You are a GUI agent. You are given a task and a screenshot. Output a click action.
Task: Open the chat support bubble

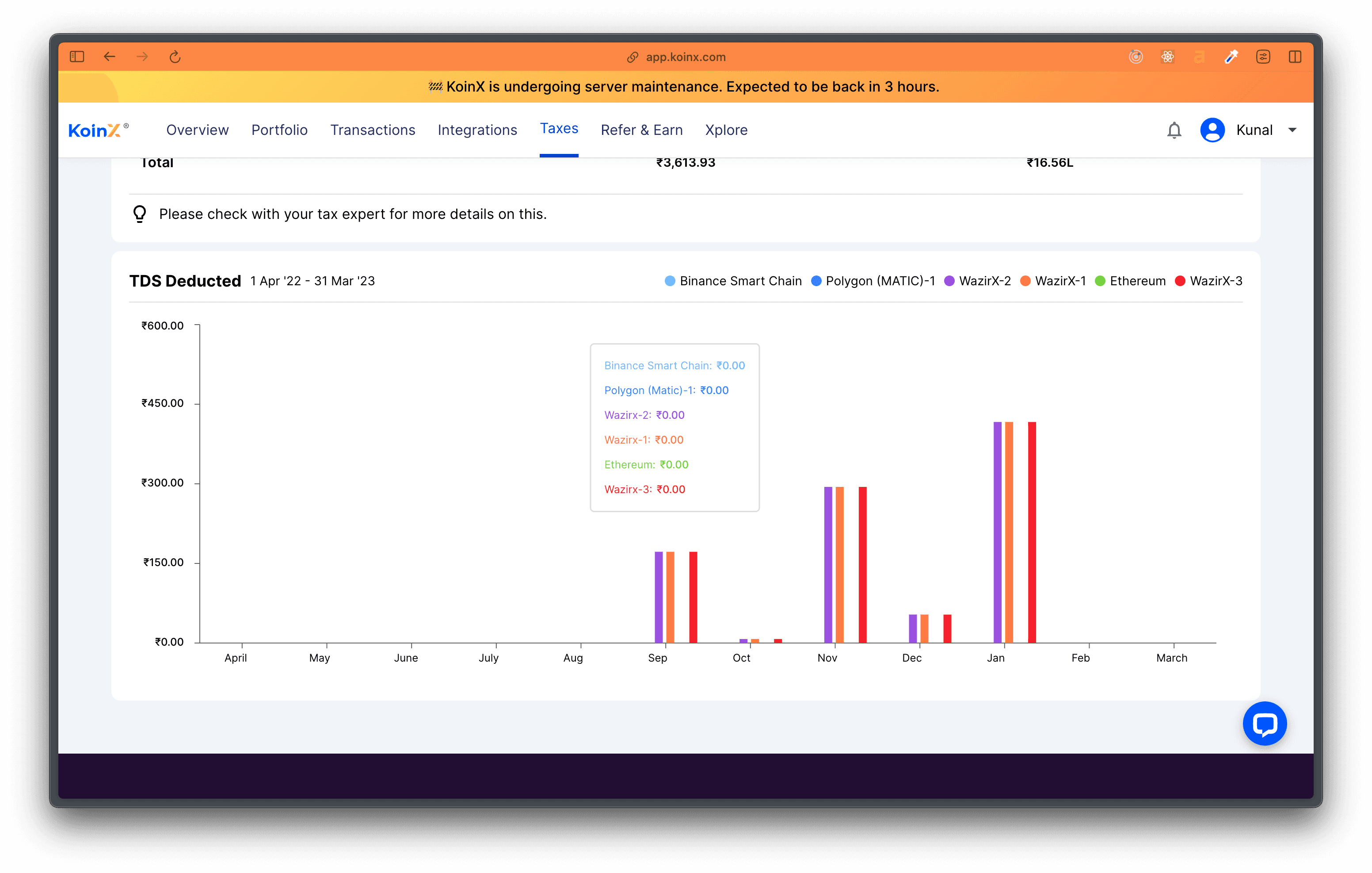click(x=1264, y=723)
